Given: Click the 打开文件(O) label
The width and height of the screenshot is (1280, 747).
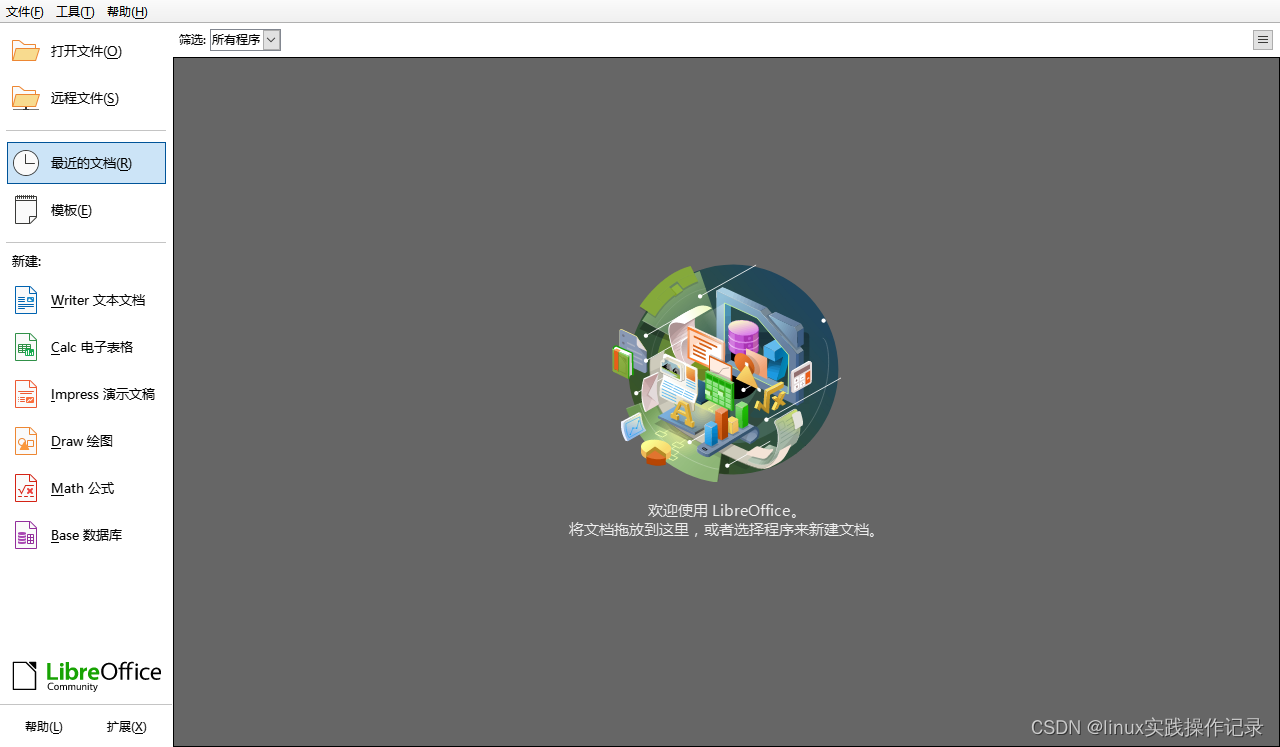Looking at the screenshot, I should pos(86,51).
